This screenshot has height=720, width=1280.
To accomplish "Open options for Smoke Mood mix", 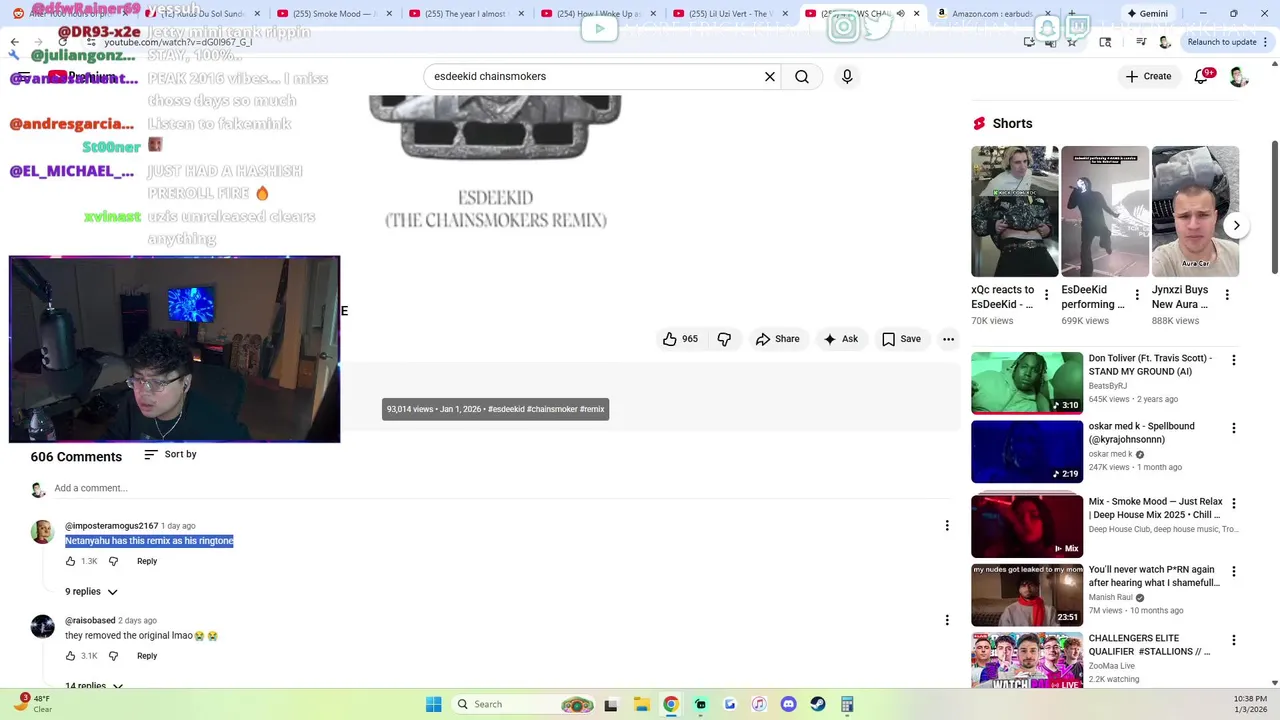I will tap(1233, 503).
